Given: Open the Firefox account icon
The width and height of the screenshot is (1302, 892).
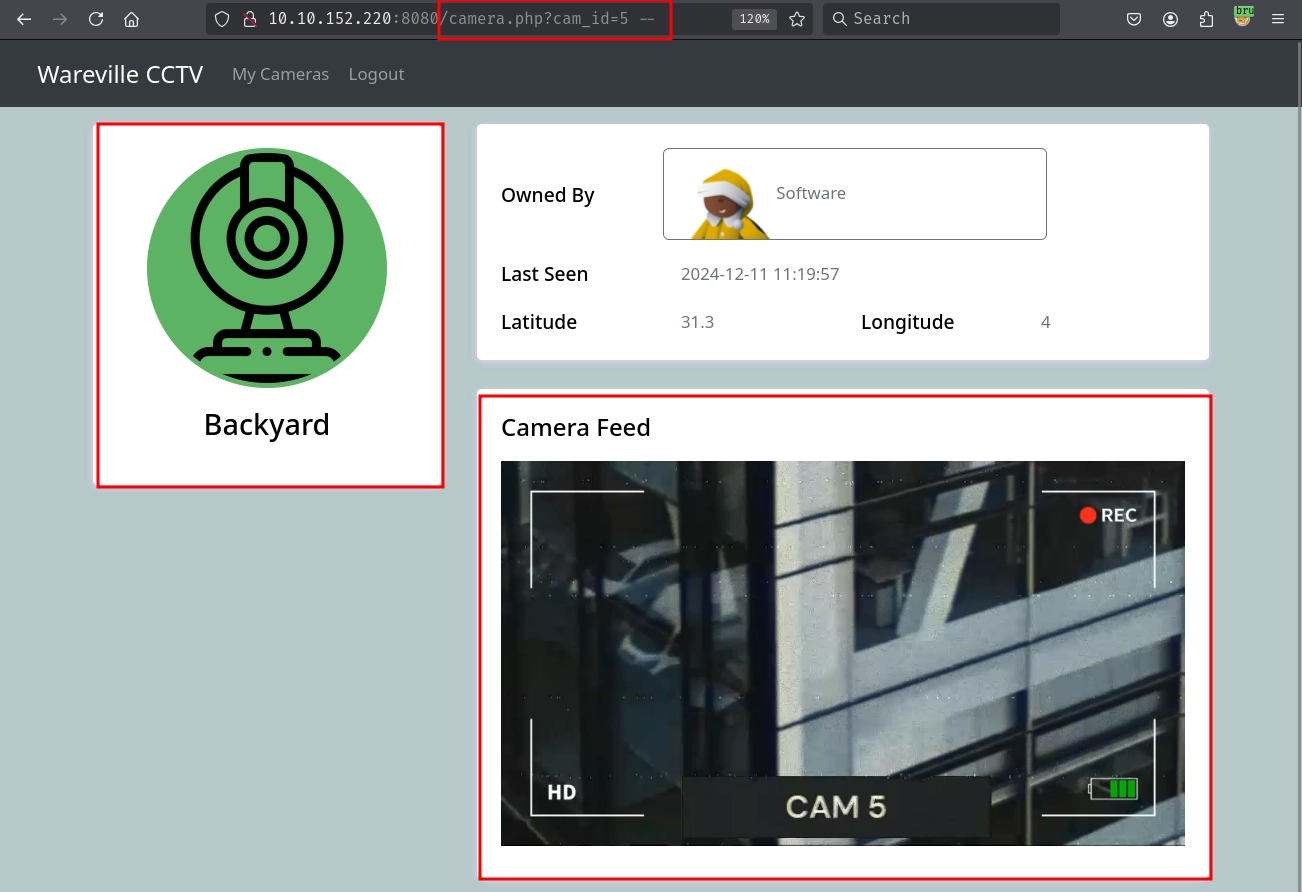Looking at the screenshot, I should click(1171, 19).
